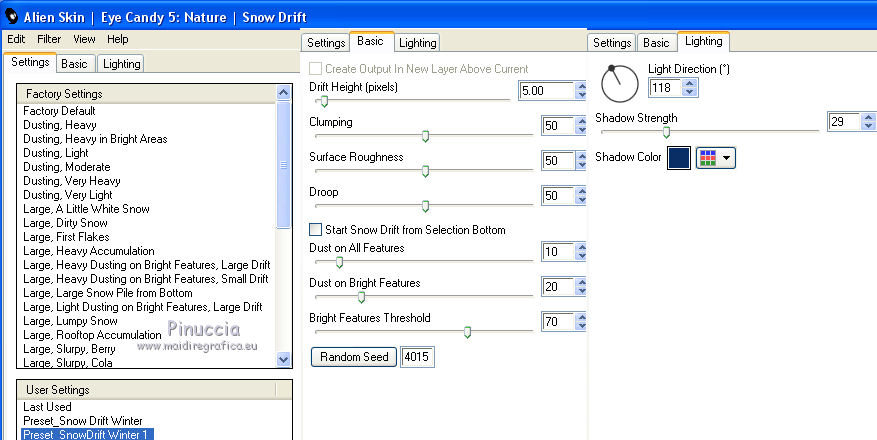
Task: Click the Random Seed button
Action: pos(353,357)
